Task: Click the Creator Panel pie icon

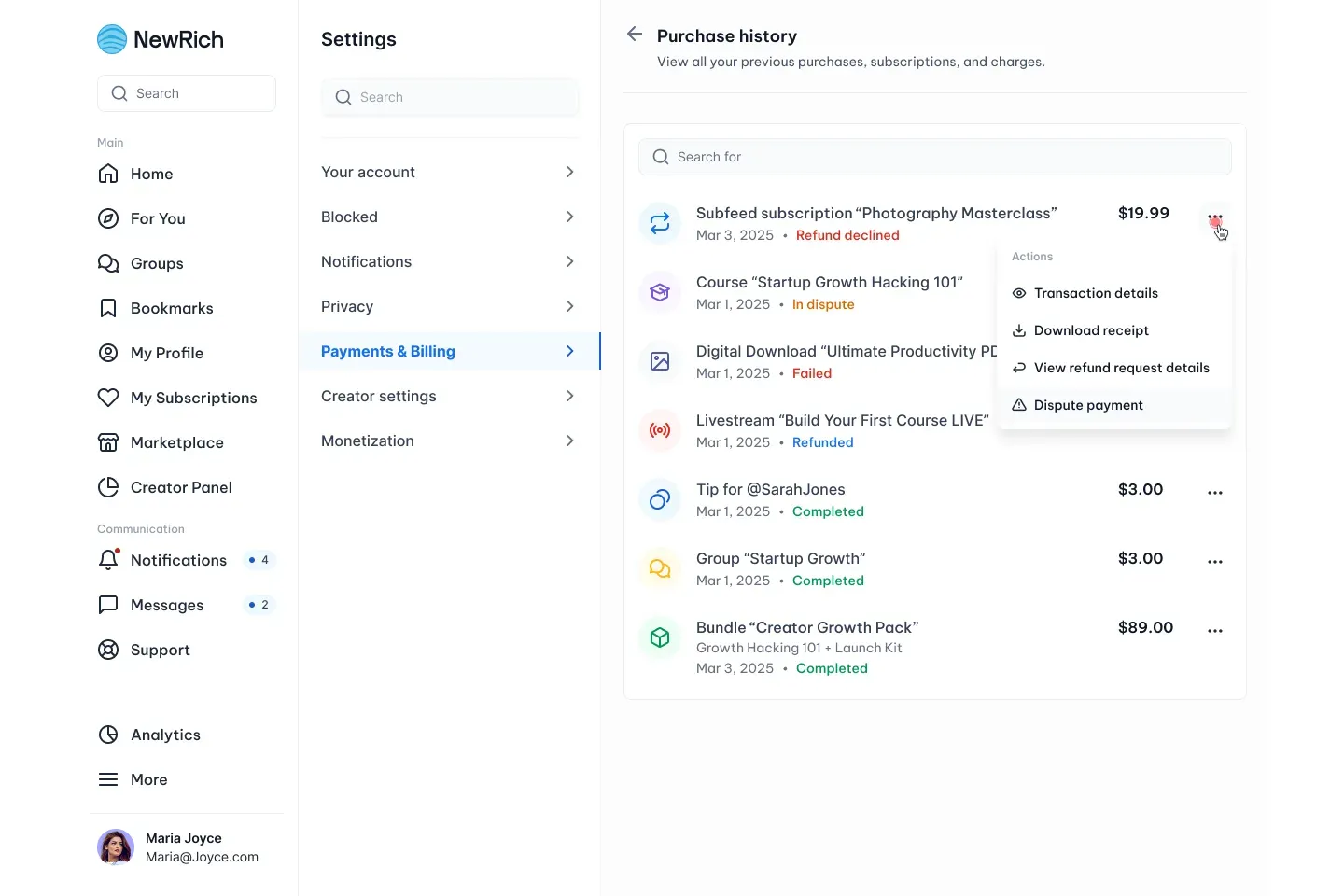Action: 108,487
